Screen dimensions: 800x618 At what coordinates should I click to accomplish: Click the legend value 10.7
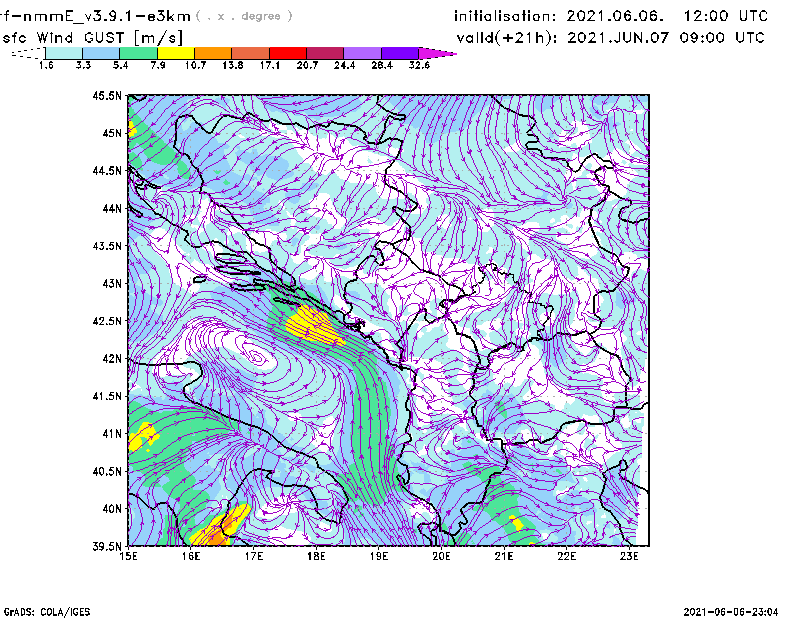pyautogui.click(x=195, y=65)
